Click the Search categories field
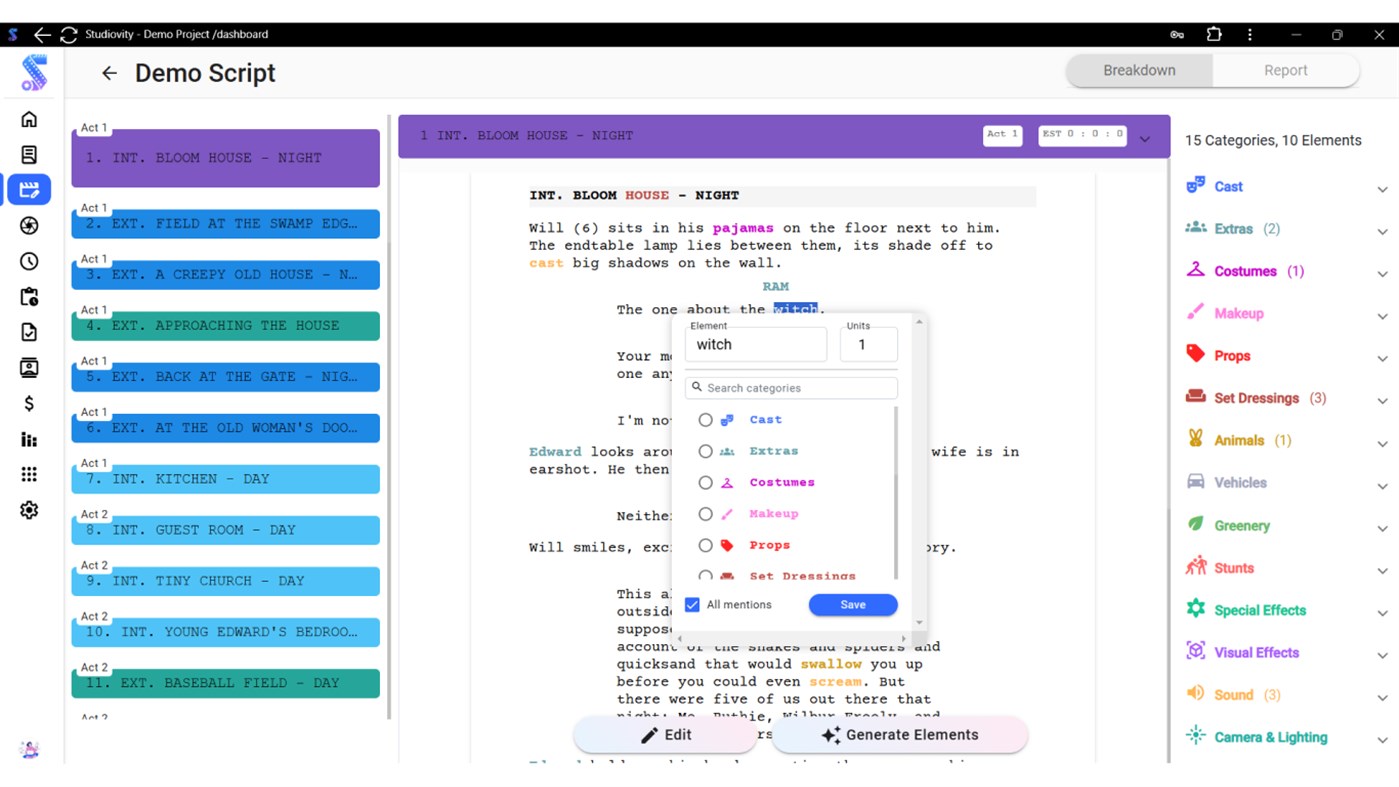The image size is (1399, 787). click(791, 388)
